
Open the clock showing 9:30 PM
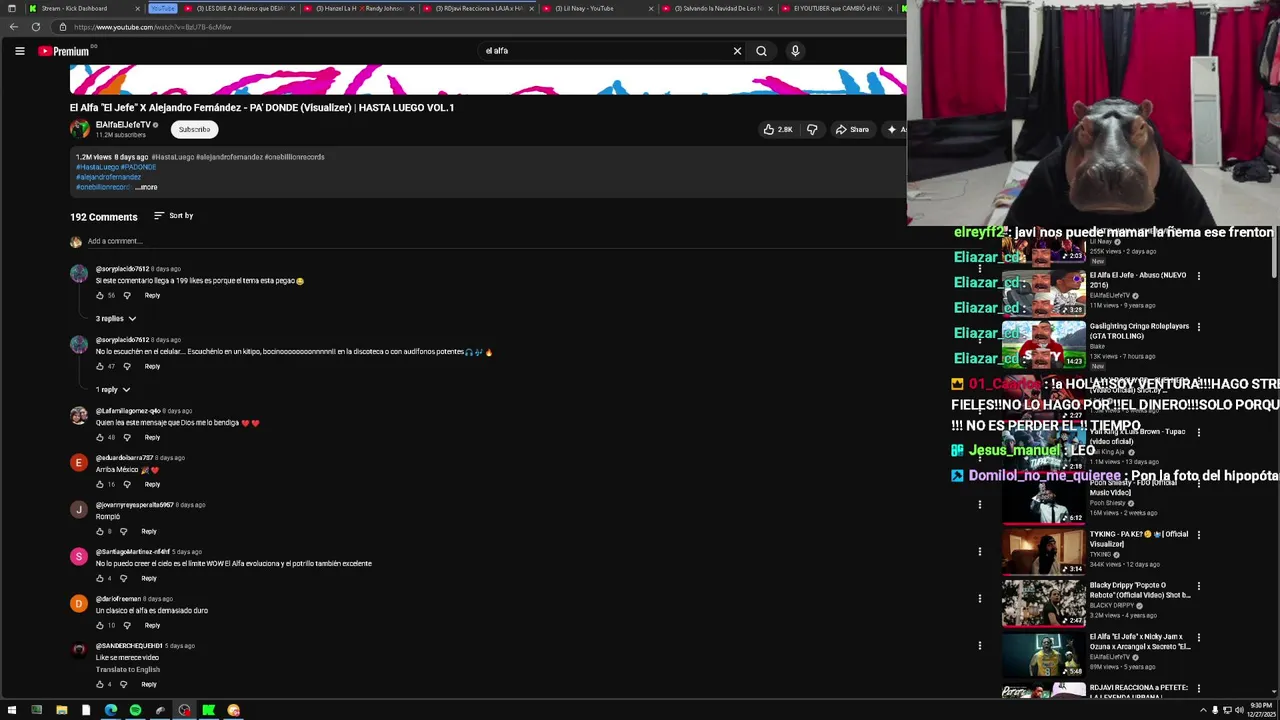pyautogui.click(x=1259, y=710)
